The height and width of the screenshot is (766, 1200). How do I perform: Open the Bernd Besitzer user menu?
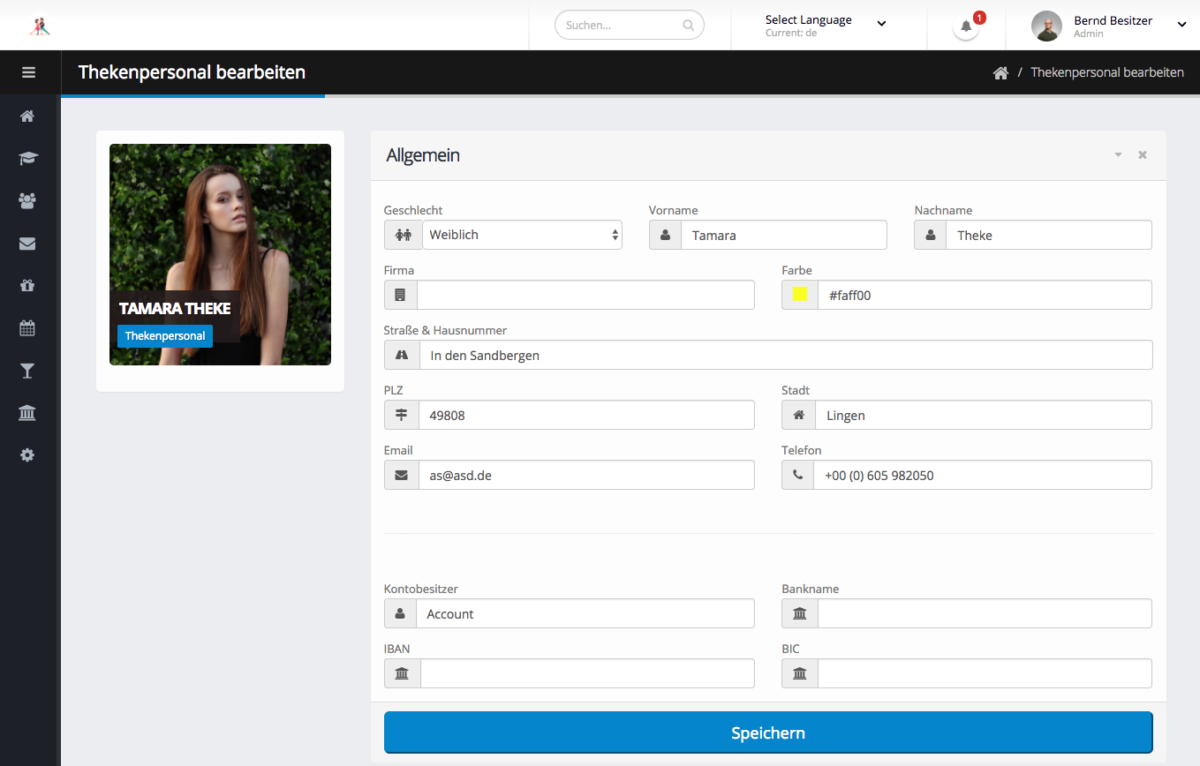[x=1110, y=26]
